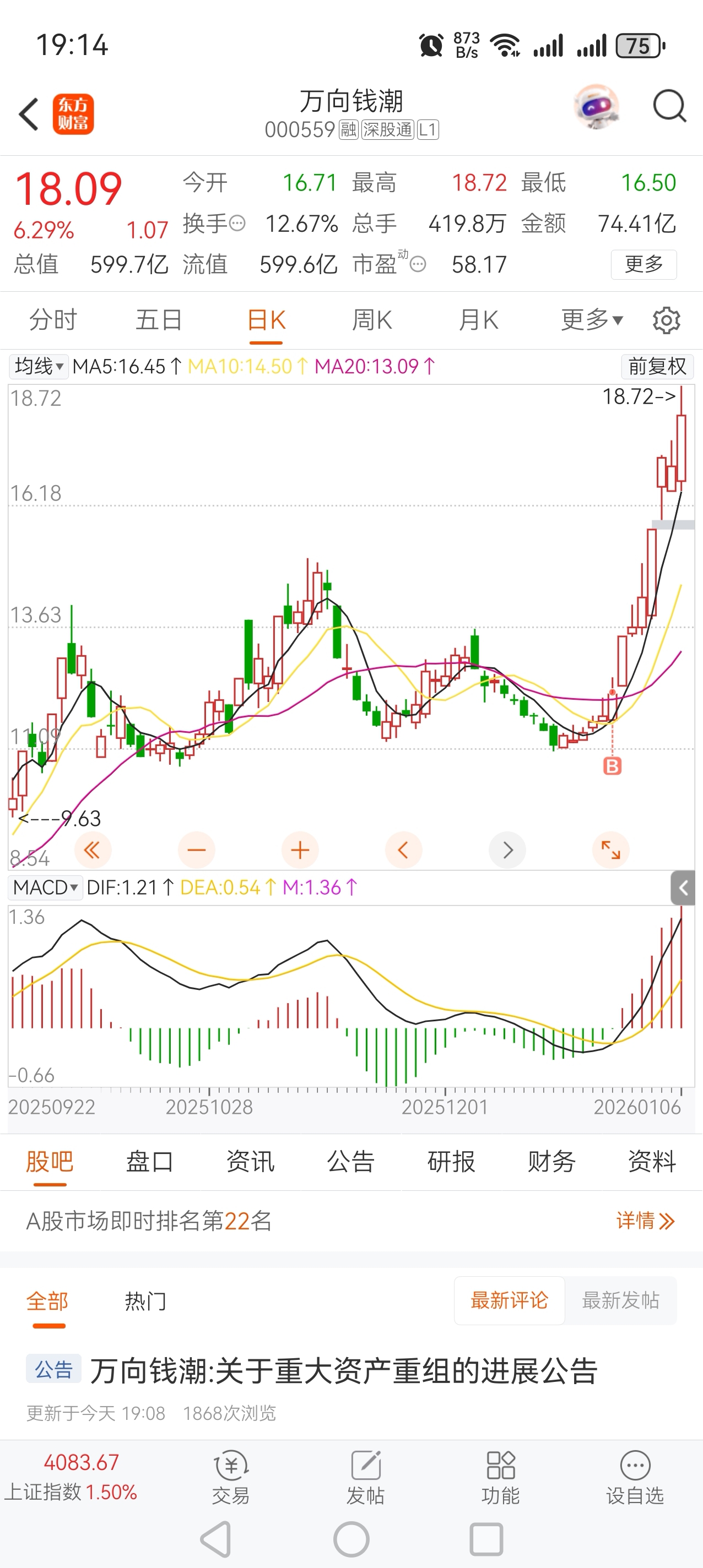The width and height of the screenshot is (703, 1568).
Task: Open the MACD indicator dropdown
Action: tap(46, 888)
